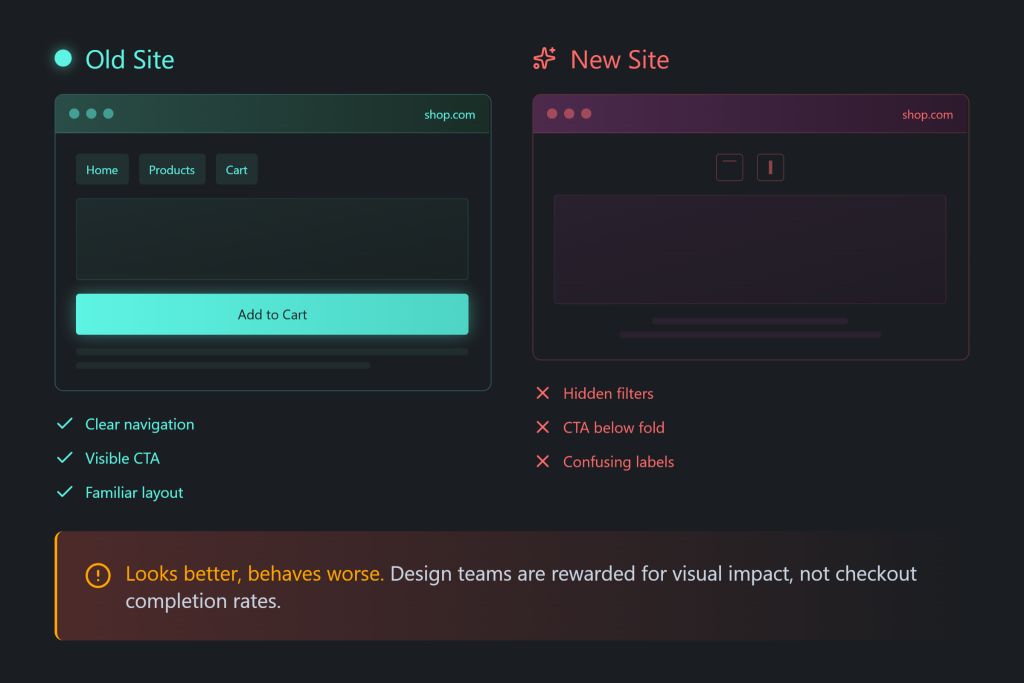
Task: Click the first window dot in Old Site
Action: (x=74, y=114)
